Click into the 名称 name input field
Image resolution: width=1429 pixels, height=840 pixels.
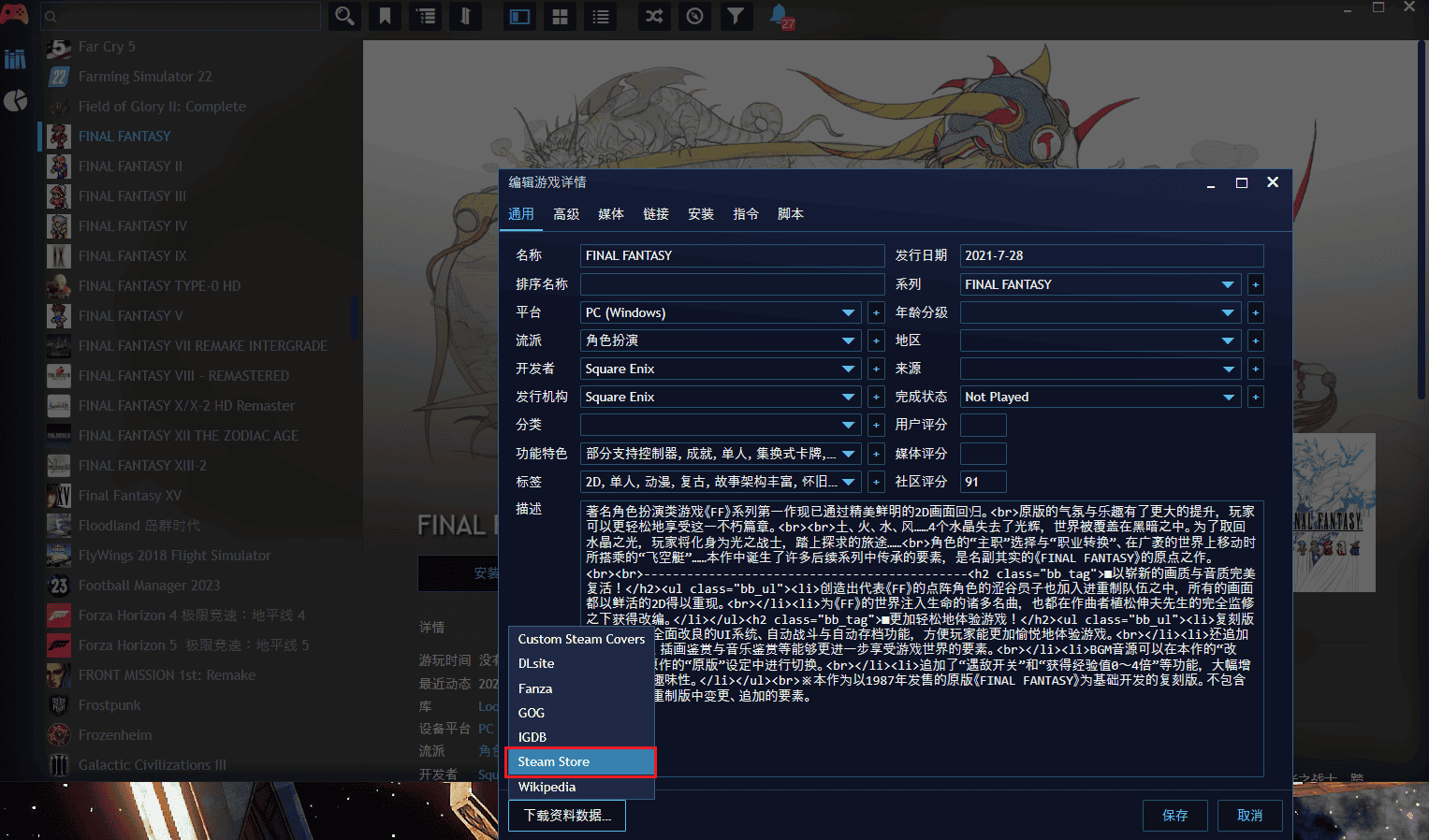pyautogui.click(x=732, y=255)
